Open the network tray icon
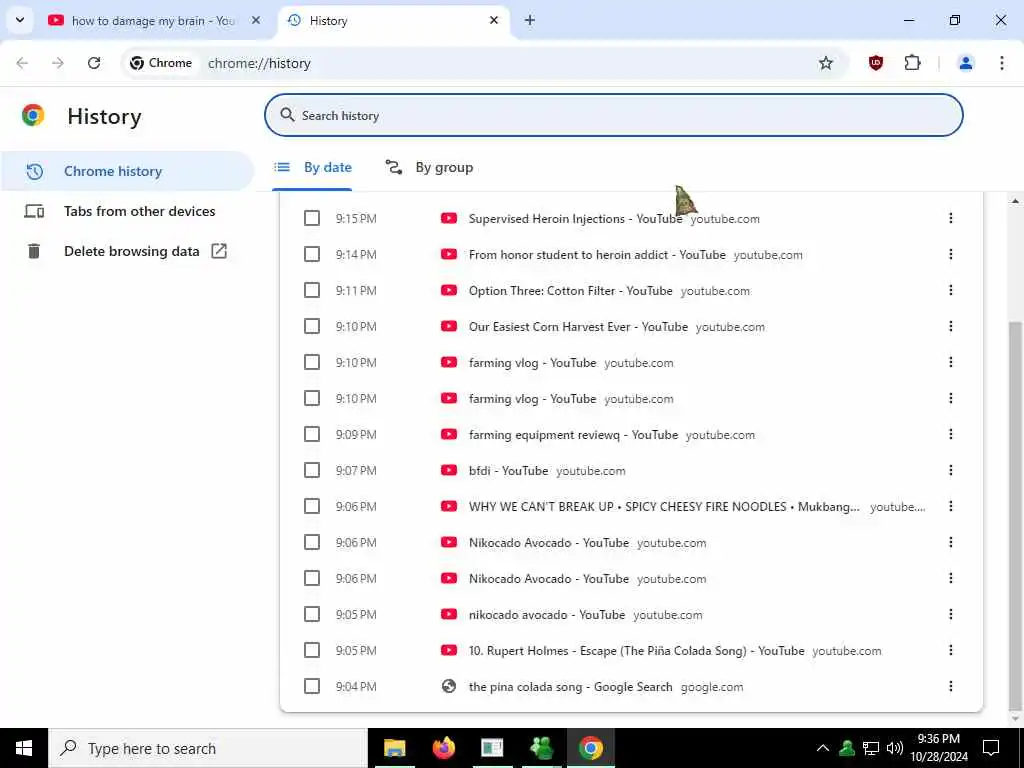The width and height of the screenshot is (1024, 768). (871, 748)
